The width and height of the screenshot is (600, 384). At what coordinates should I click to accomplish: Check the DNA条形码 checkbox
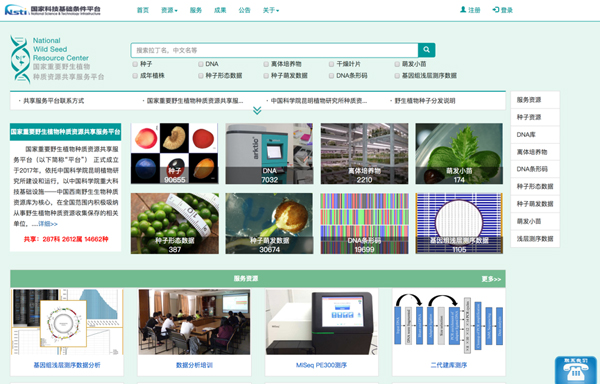331,76
